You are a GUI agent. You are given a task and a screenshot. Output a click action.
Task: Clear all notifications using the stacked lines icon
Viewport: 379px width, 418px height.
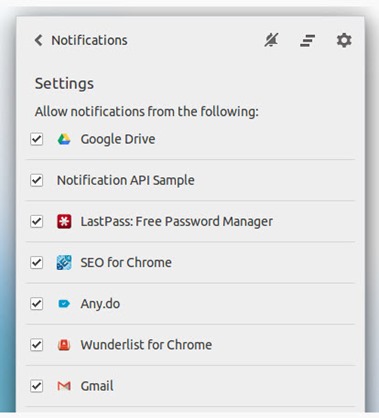(307, 41)
